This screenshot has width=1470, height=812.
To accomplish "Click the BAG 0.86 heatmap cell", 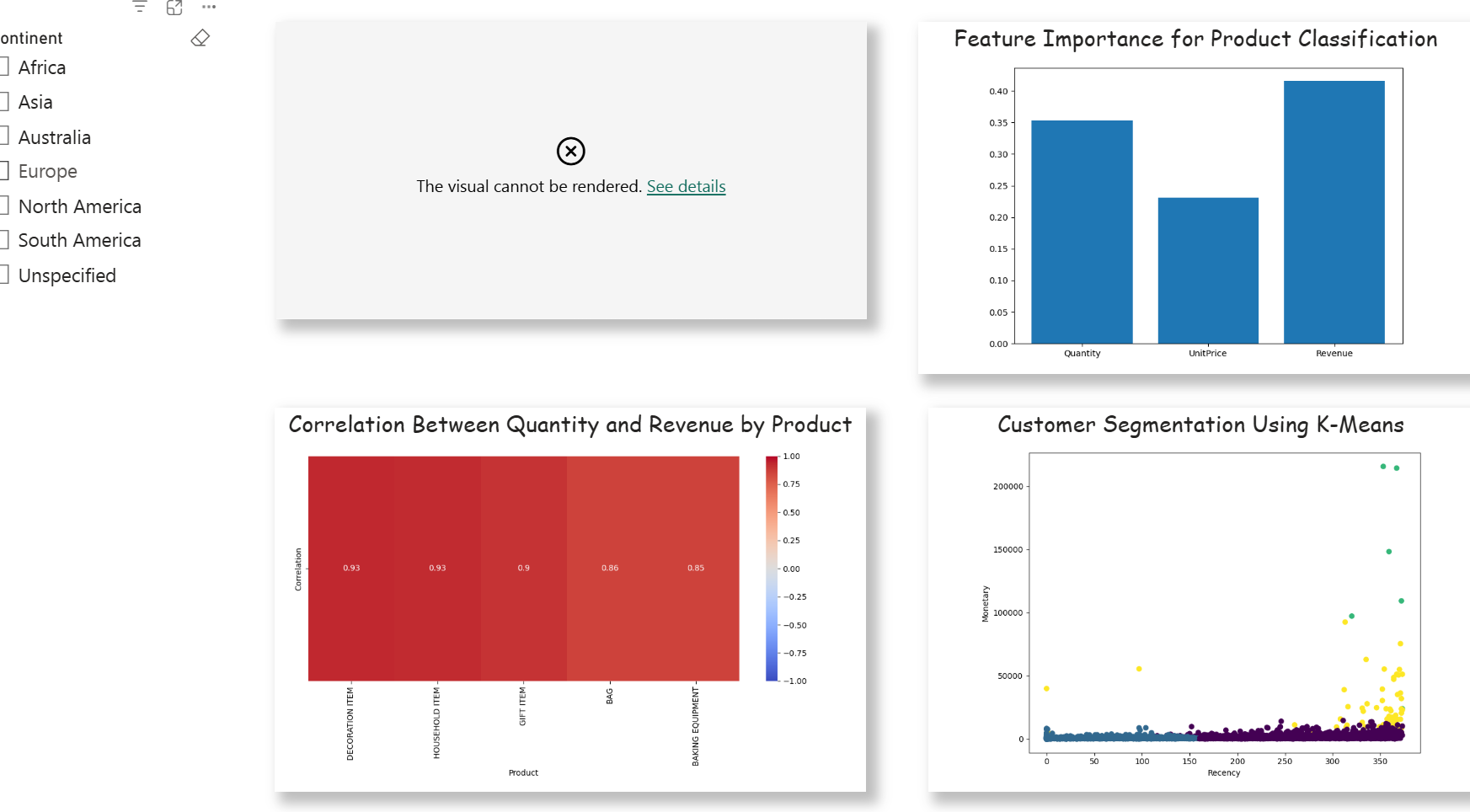I will (x=610, y=569).
